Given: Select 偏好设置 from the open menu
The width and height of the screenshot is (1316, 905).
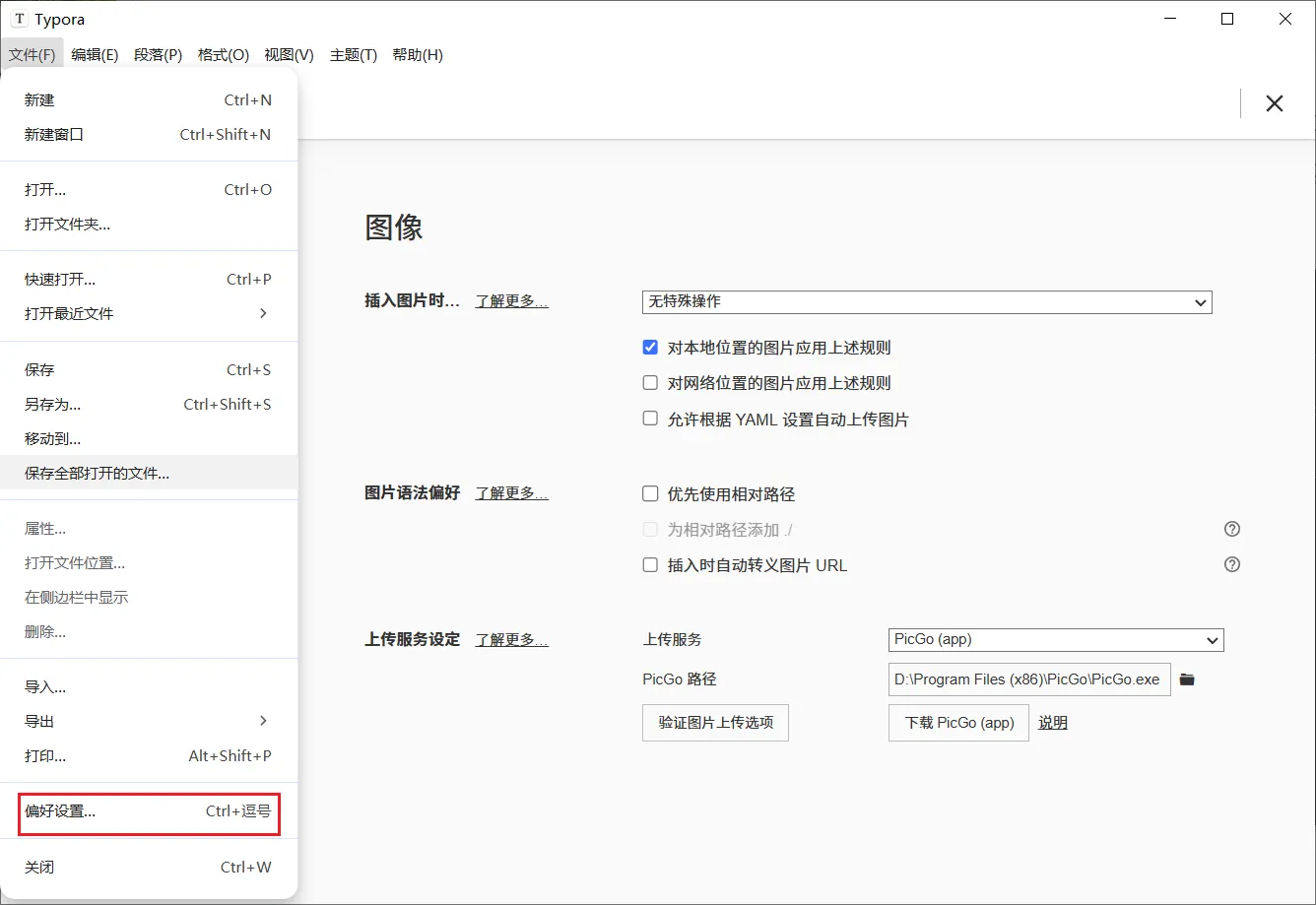Looking at the screenshot, I should coord(148,811).
